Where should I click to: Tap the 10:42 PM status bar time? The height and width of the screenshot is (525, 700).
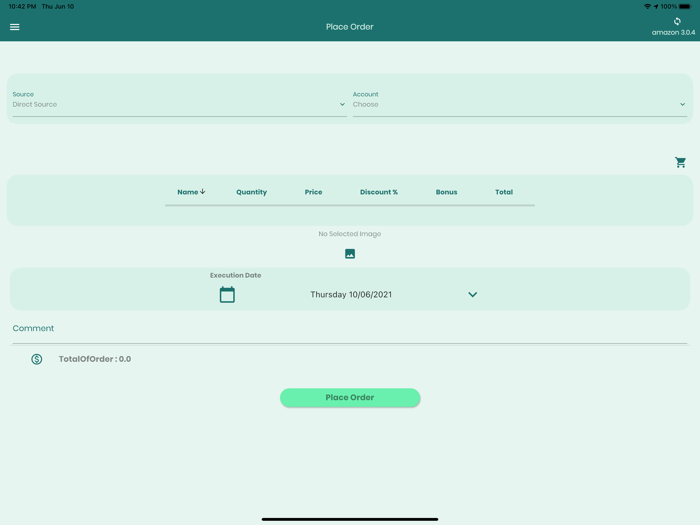pos(22,6)
